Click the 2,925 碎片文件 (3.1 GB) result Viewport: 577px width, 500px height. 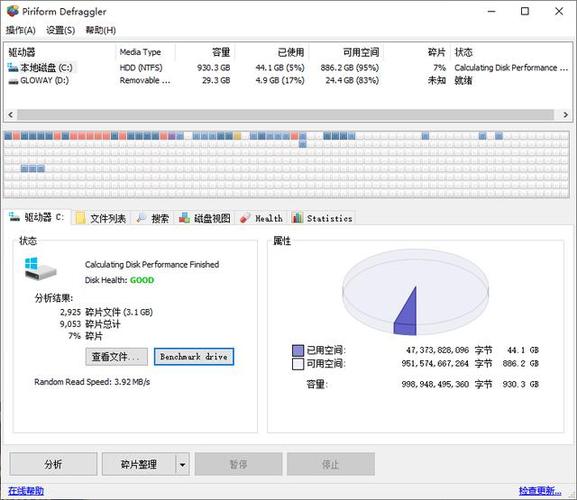click(106, 312)
